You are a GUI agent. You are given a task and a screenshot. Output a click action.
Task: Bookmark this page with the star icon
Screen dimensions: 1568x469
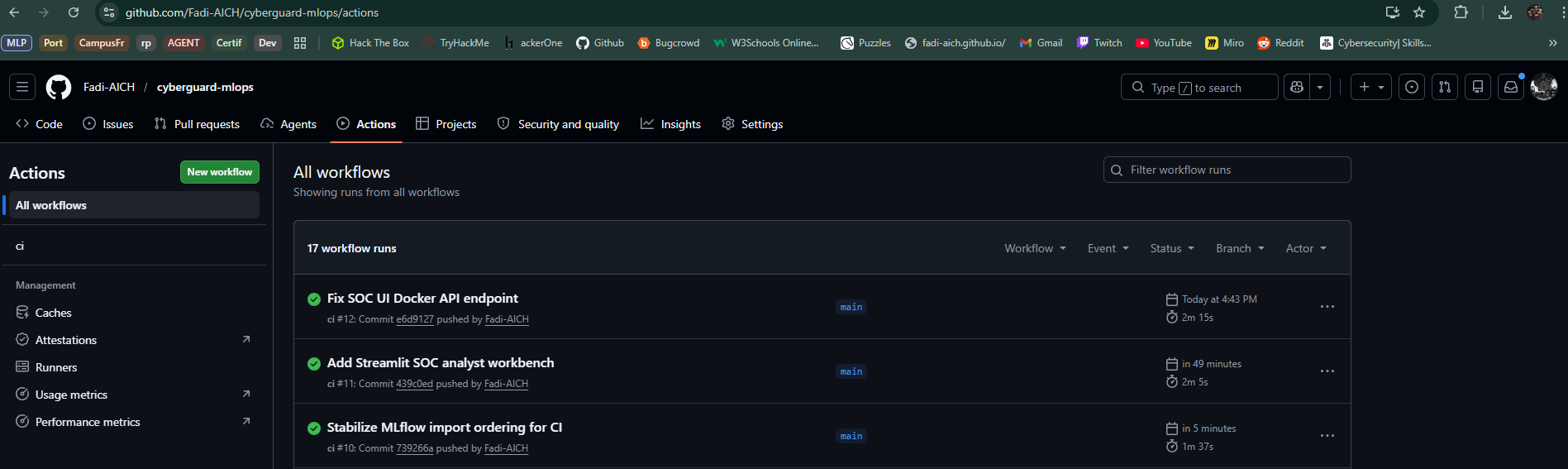pos(1419,12)
